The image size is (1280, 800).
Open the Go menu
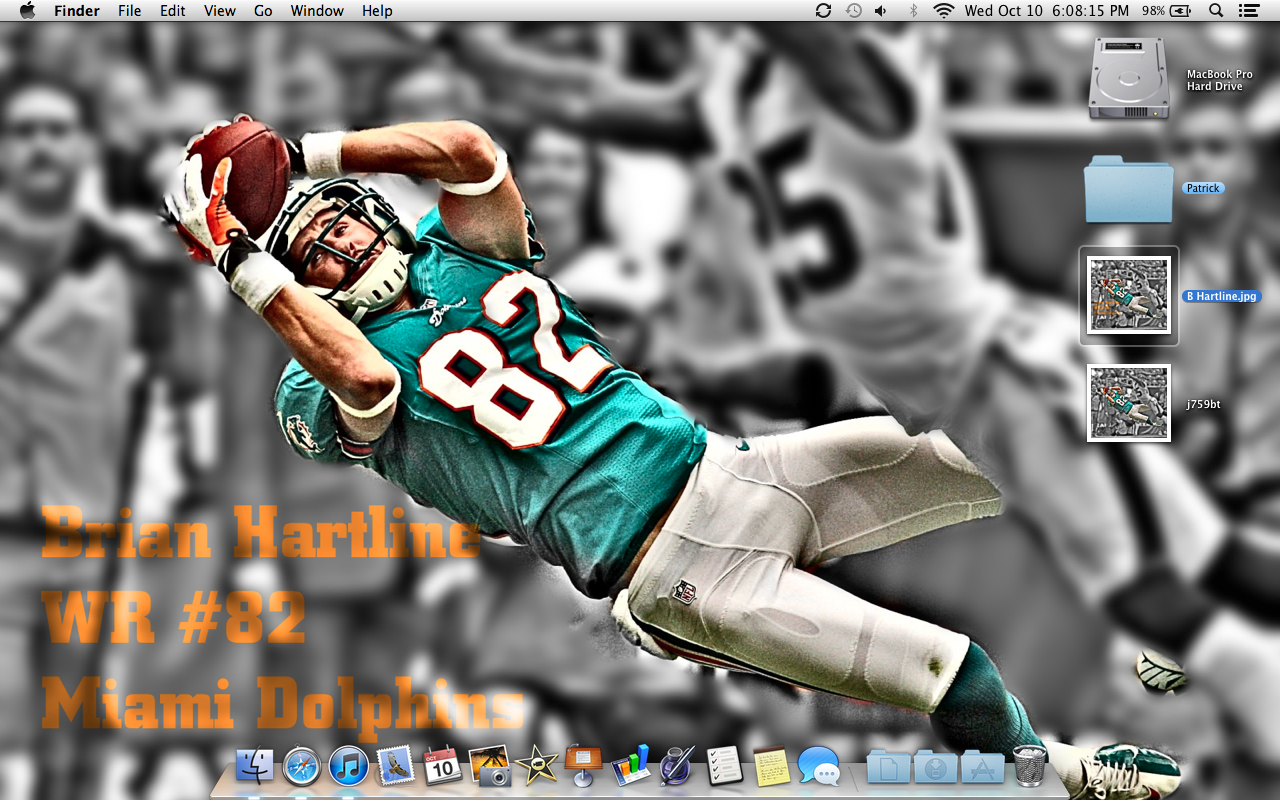tap(263, 11)
